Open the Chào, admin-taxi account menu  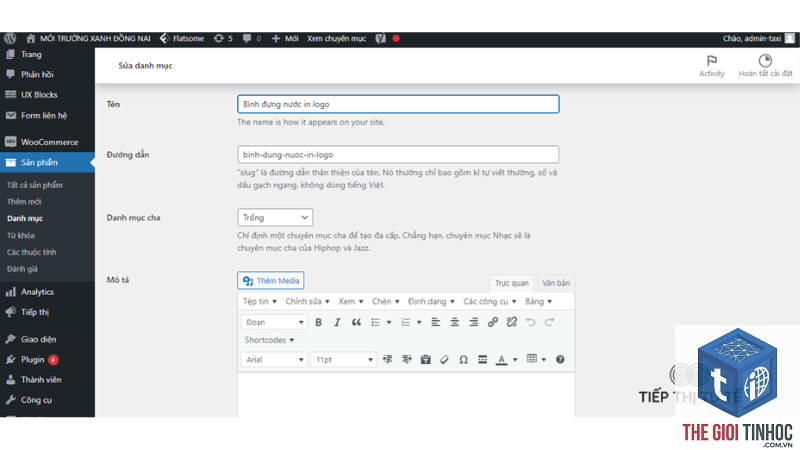[758, 38]
